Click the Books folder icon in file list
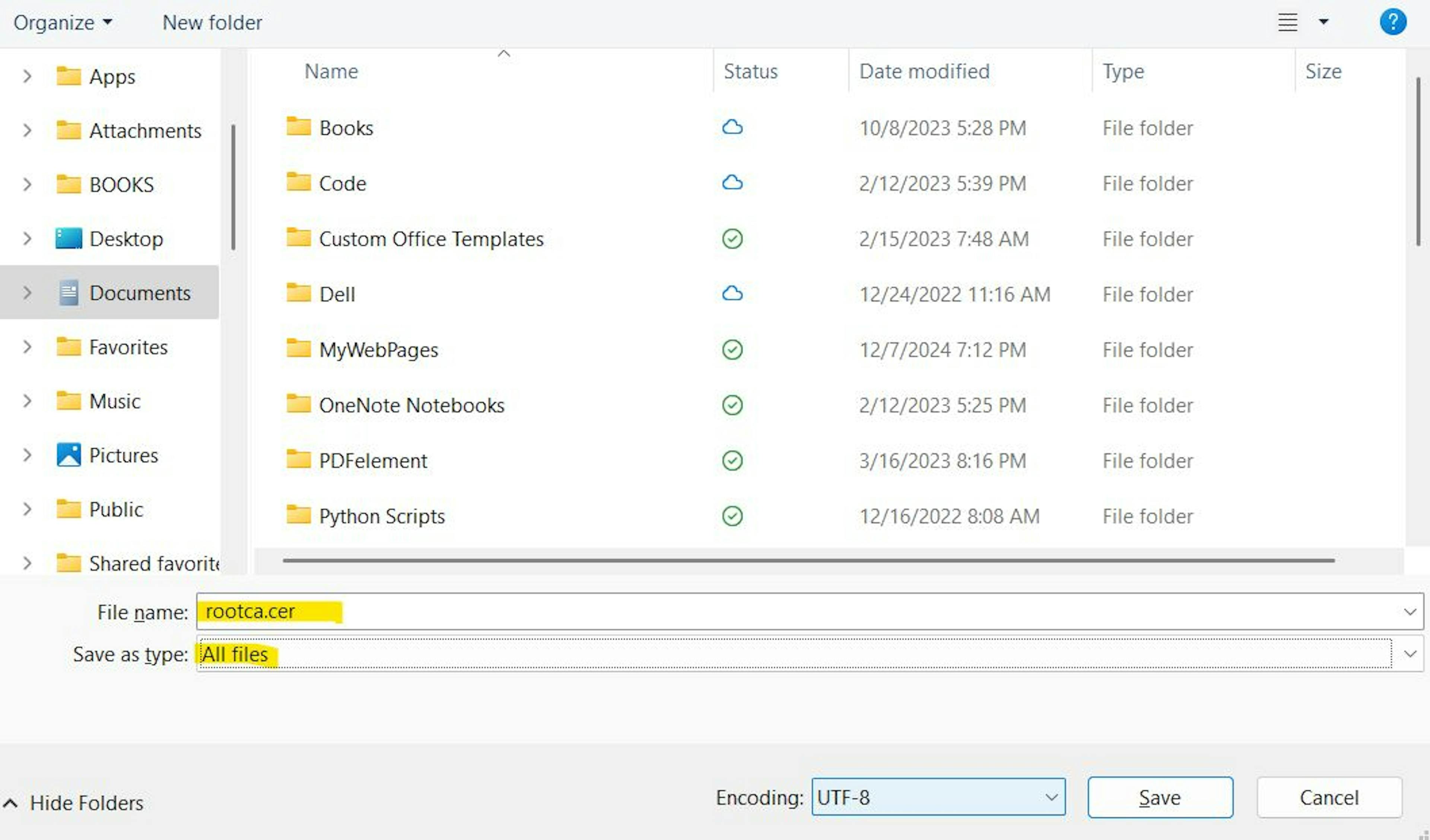The image size is (1430, 840). pos(299,127)
